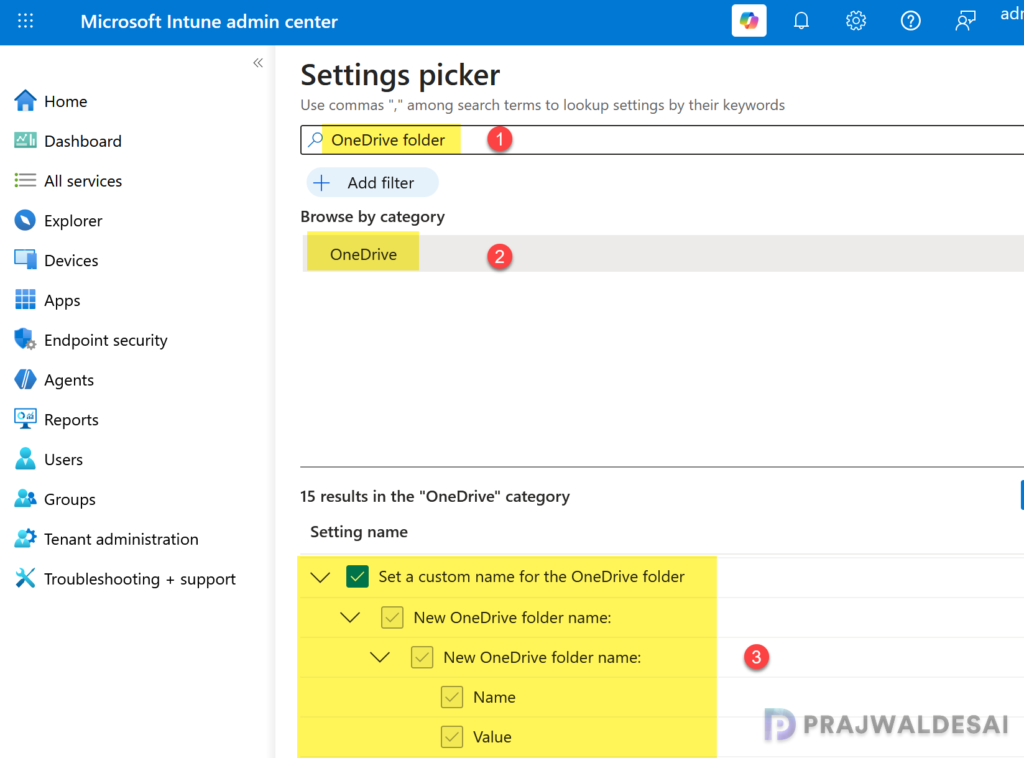Open the notifications bell
The height and width of the screenshot is (758, 1024).
click(801, 21)
